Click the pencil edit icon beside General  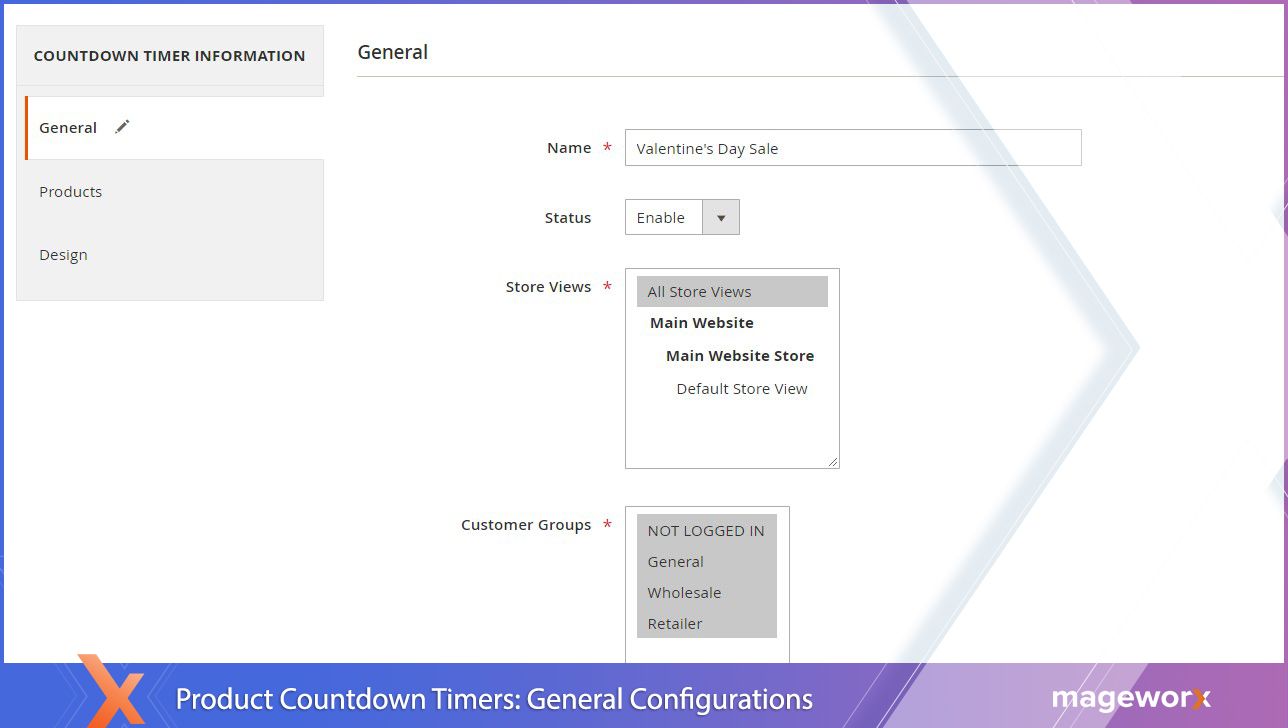click(121, 127)
